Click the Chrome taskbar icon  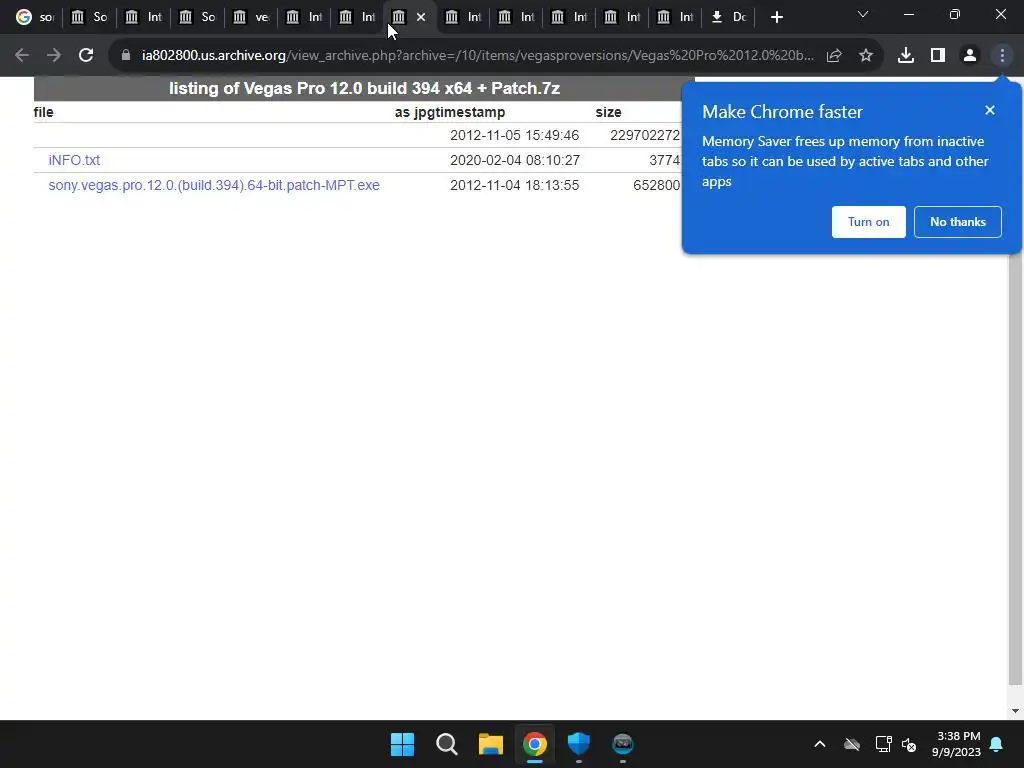click(x=535, y=744)
